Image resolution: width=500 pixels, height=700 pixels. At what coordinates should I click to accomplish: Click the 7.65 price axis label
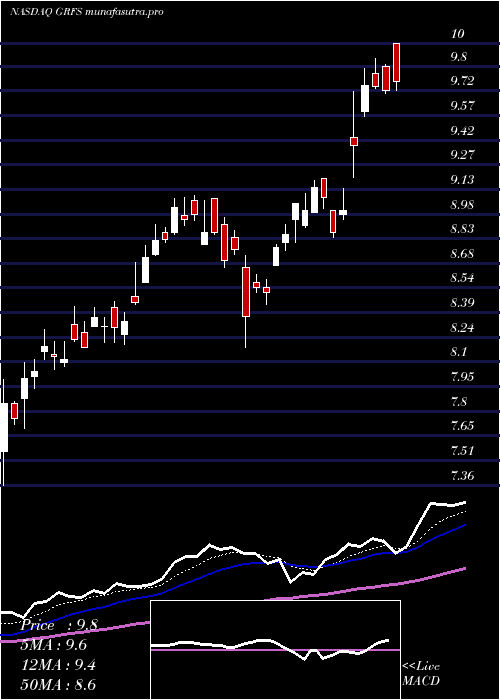(x=462, y=426)
